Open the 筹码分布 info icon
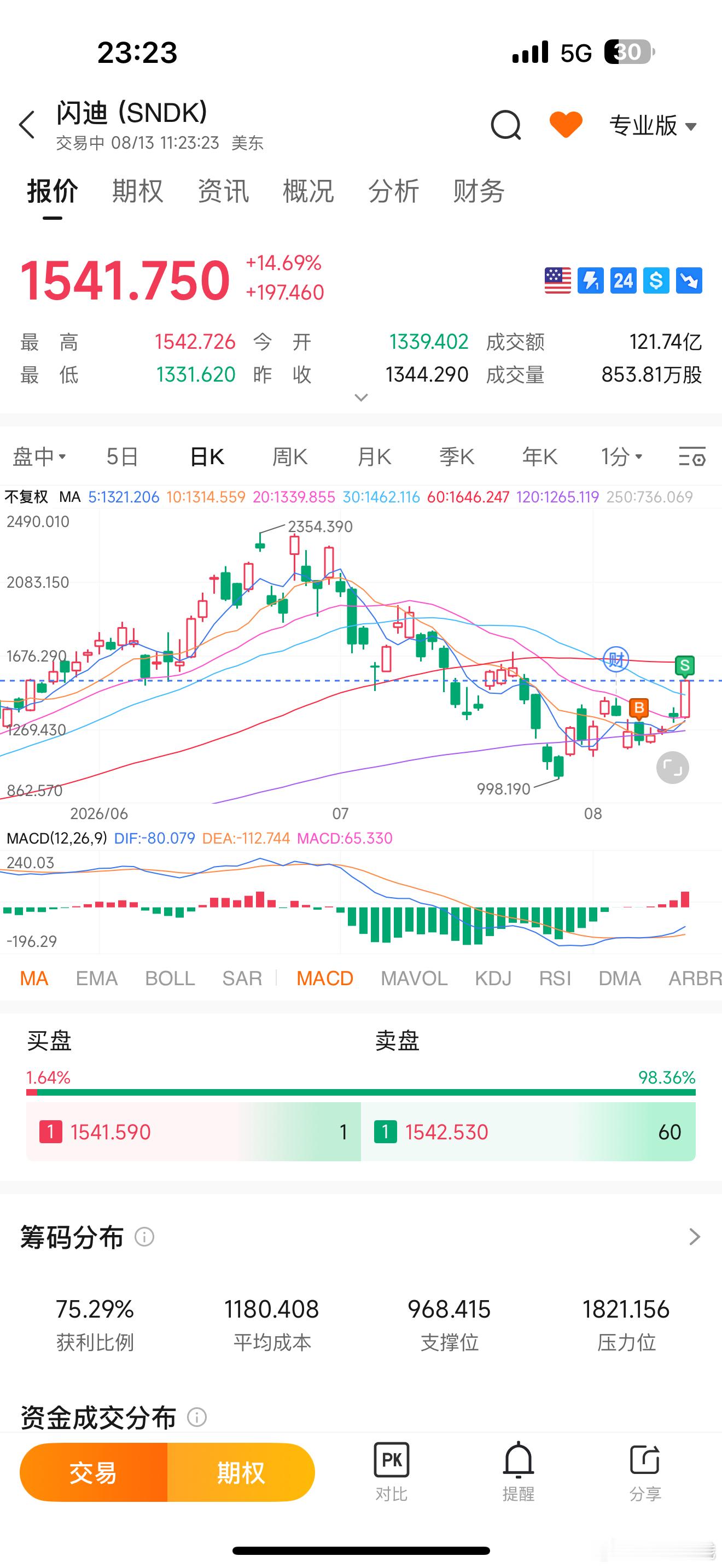Screen dimensions: 722x1568 tap(144, 1237)
